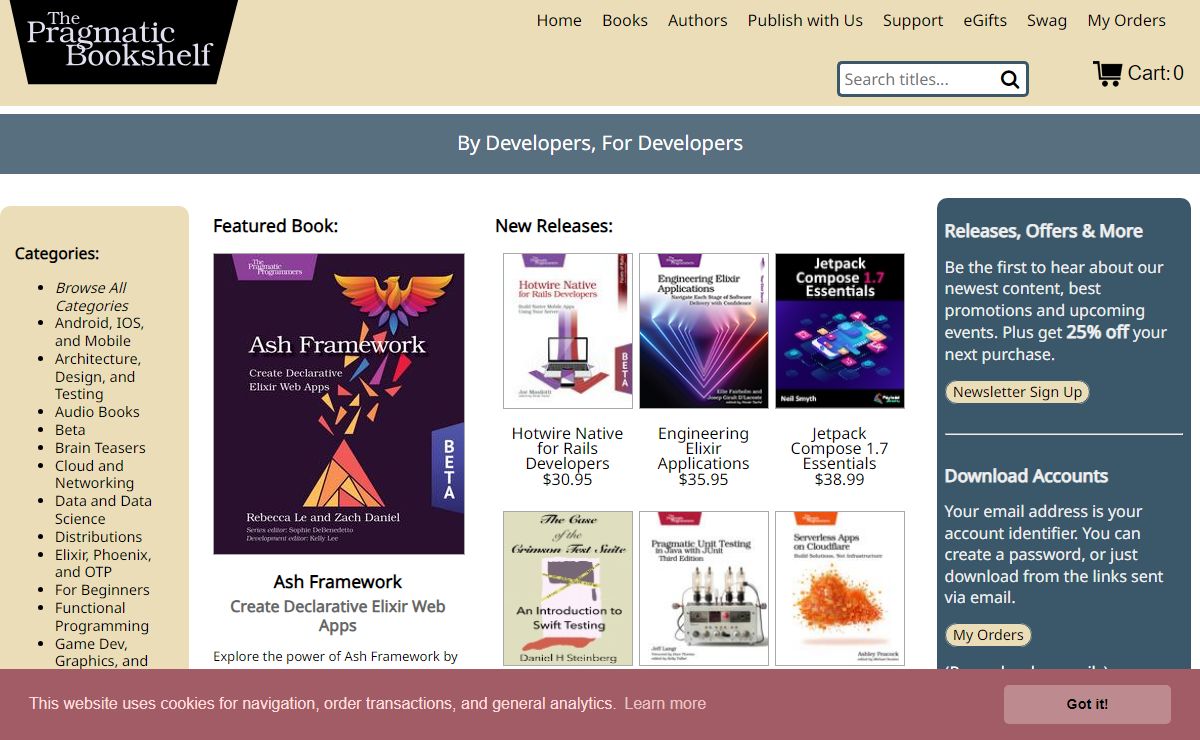Click Jetpack Compose 1.7 Essentials title
The image size is (1200, 740).
(839, 449)
